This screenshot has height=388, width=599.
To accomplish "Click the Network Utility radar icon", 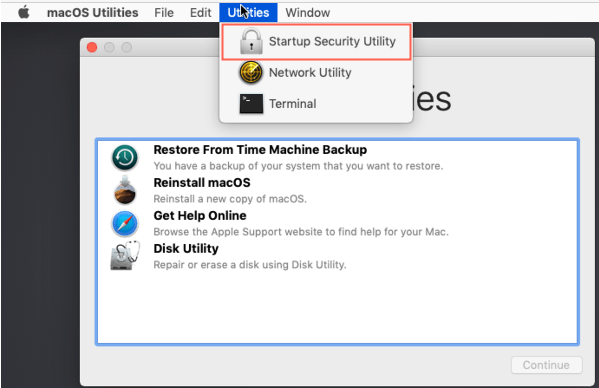I will 251,72.
